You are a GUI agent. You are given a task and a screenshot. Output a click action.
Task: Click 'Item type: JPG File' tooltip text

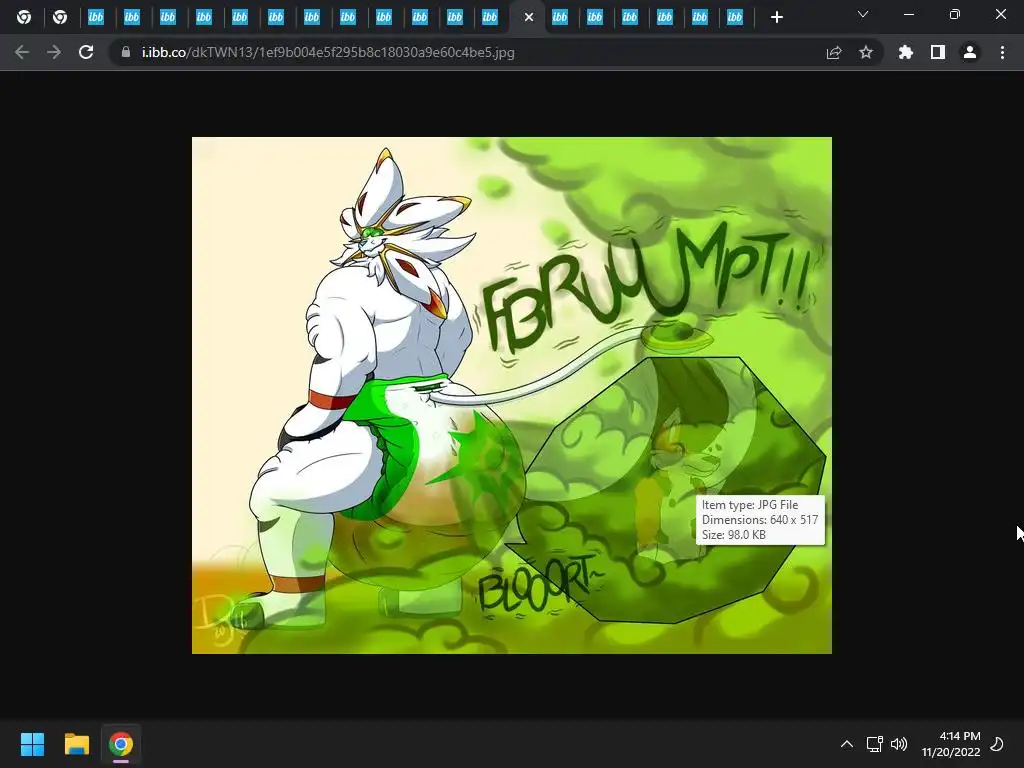tap(750, 505)
